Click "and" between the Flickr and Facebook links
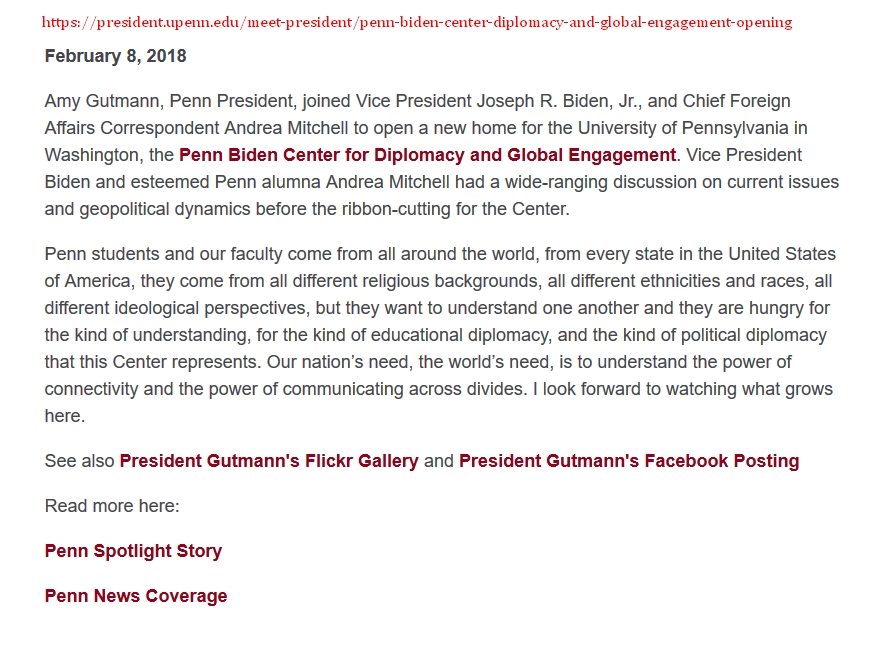Viewport: 871px width, 659px height. point(439,461)
